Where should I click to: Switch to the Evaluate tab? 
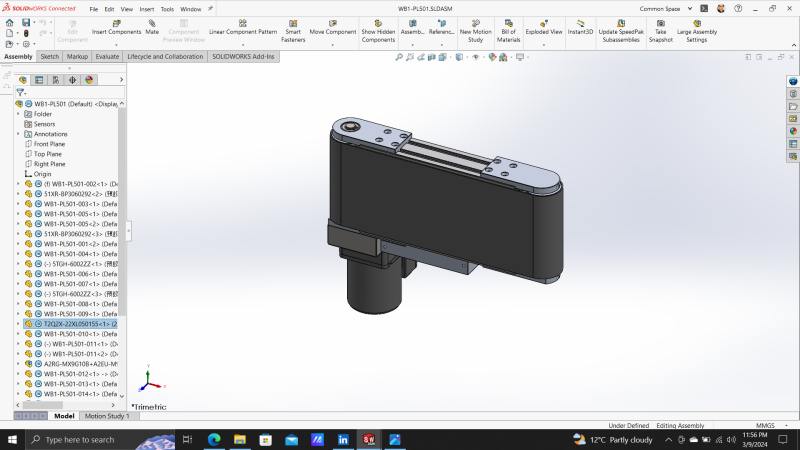(x=107, y=56)
